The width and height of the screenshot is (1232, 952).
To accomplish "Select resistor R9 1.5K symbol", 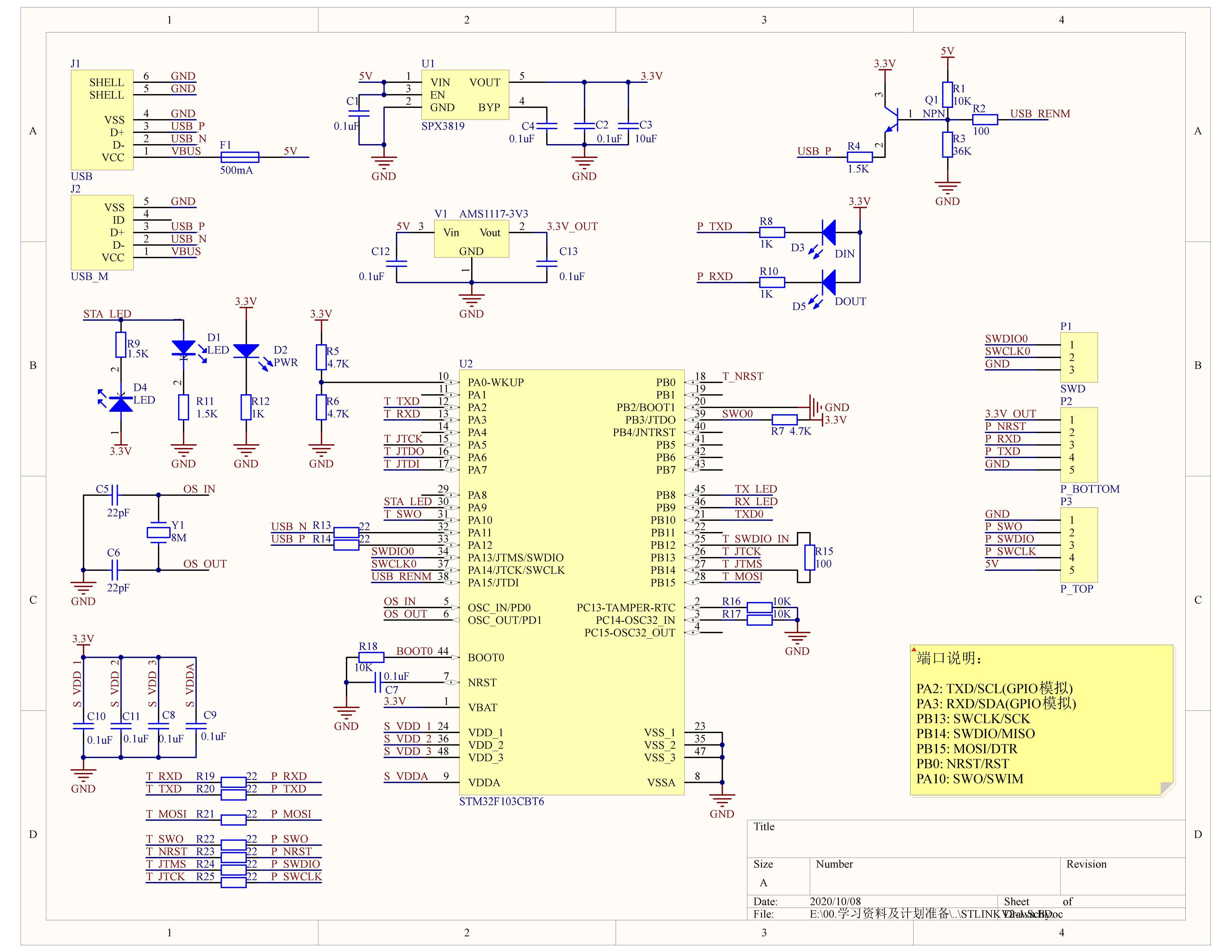I will pos(121,345).
